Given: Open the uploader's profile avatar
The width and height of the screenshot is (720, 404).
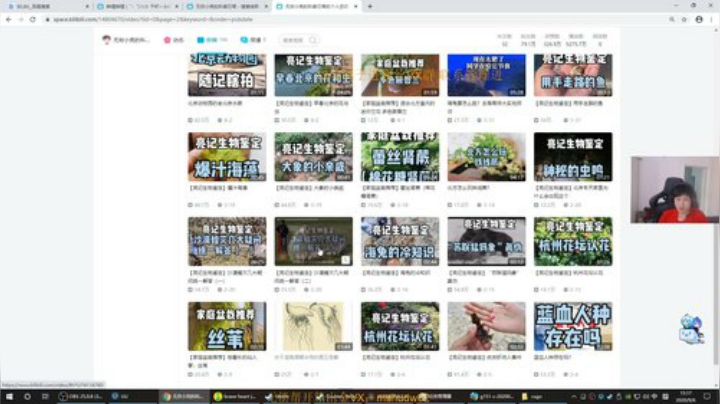Looking at the screenshot, I should (107, 40).
